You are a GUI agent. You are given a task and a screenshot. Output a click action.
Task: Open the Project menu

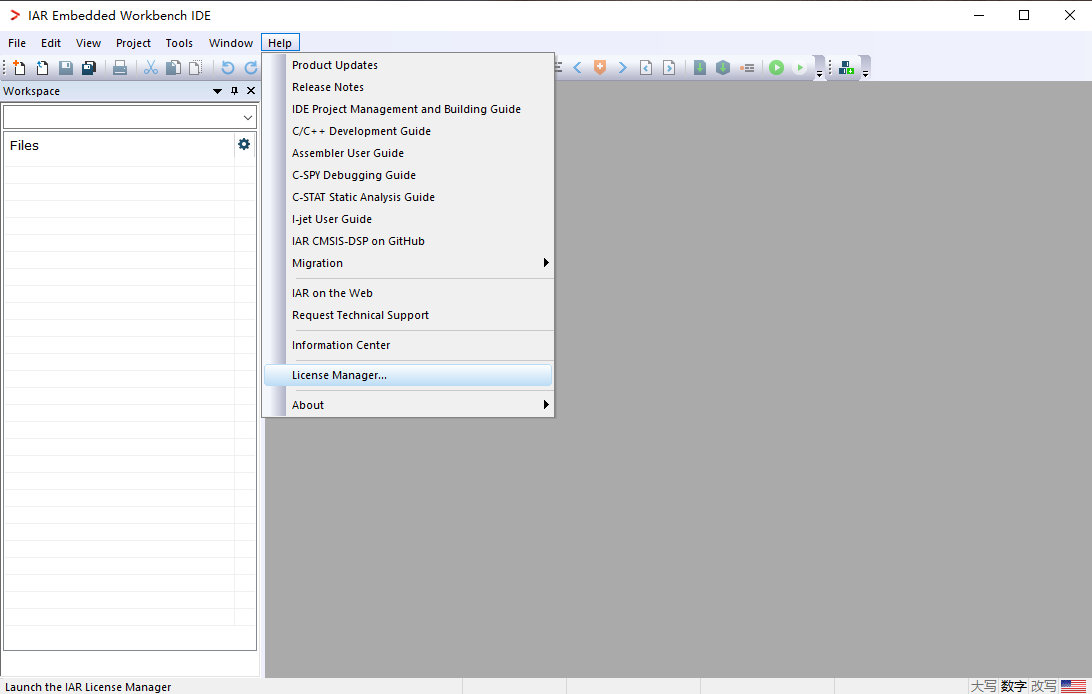pos(133,43)
